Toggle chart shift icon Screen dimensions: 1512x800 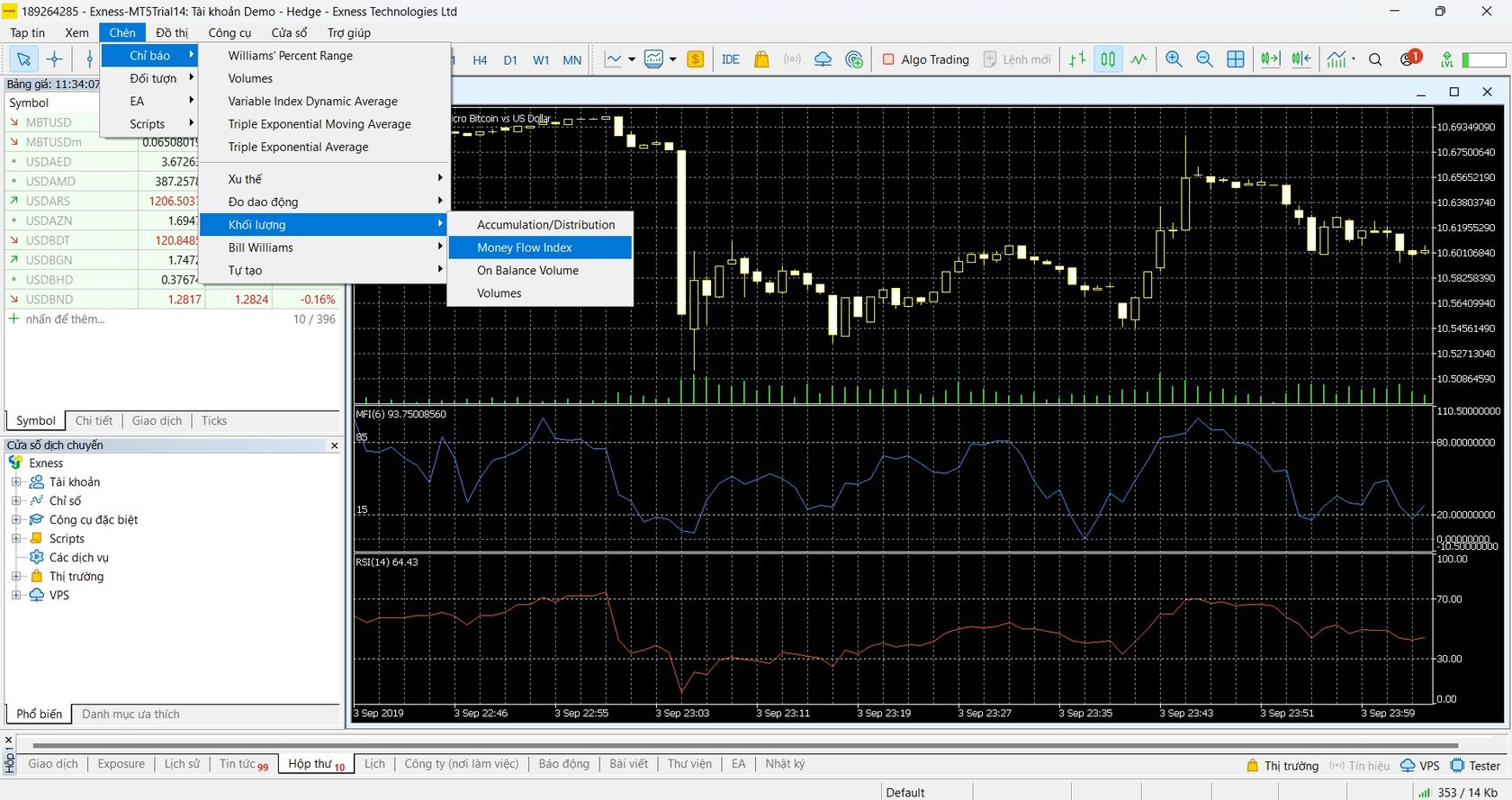pyautogui.click(x=1301, y=59)
